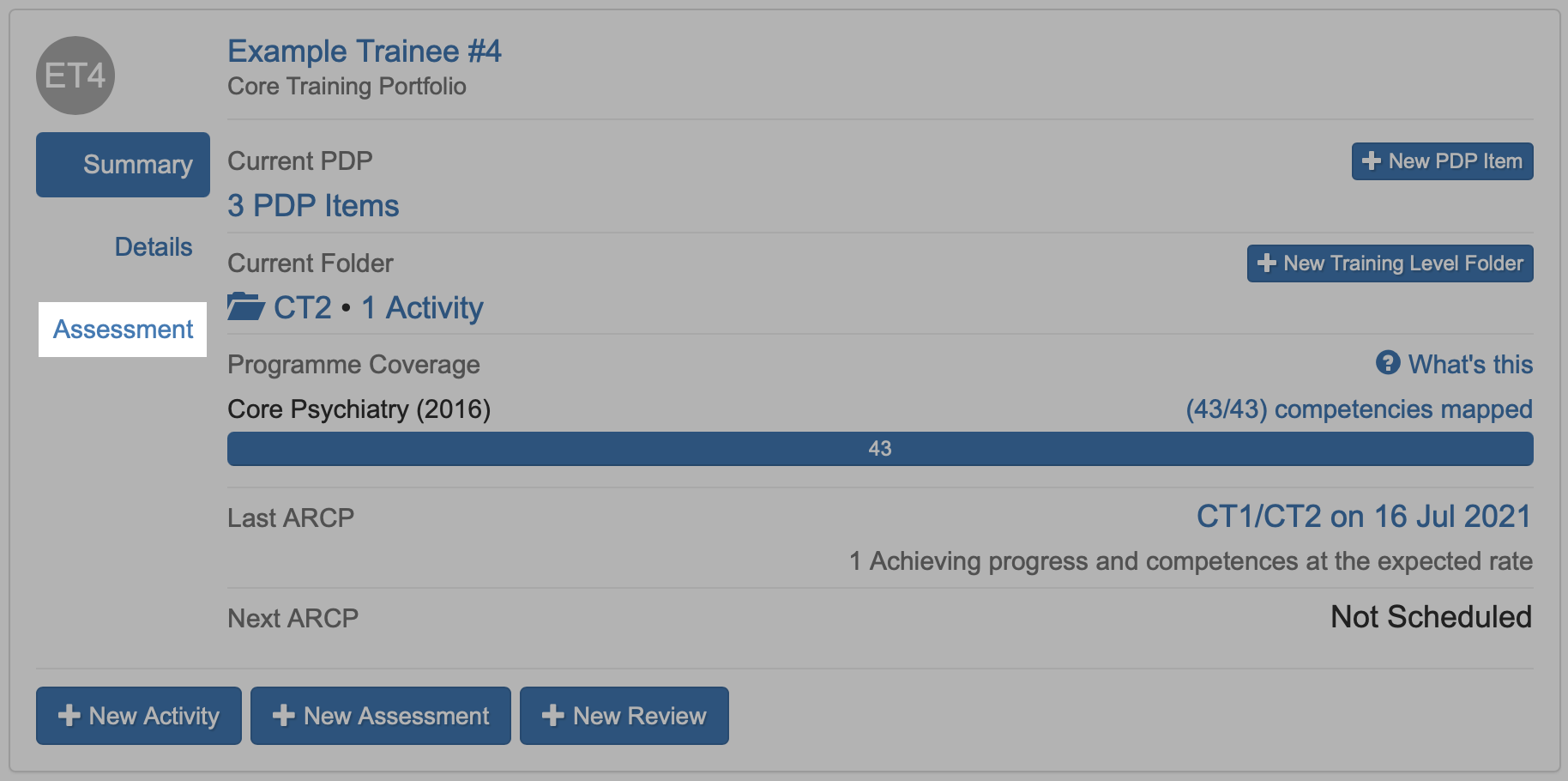Click plus icon on New PDP Item

point(1371,161)
